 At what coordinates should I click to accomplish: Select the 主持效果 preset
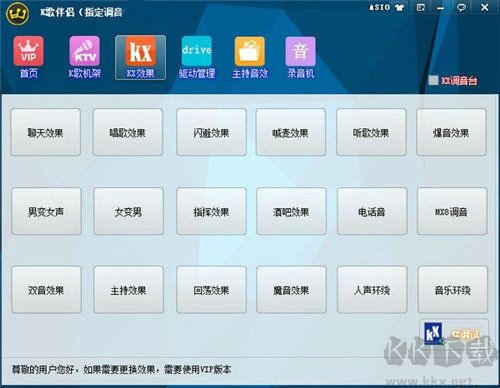coord(129,290)
